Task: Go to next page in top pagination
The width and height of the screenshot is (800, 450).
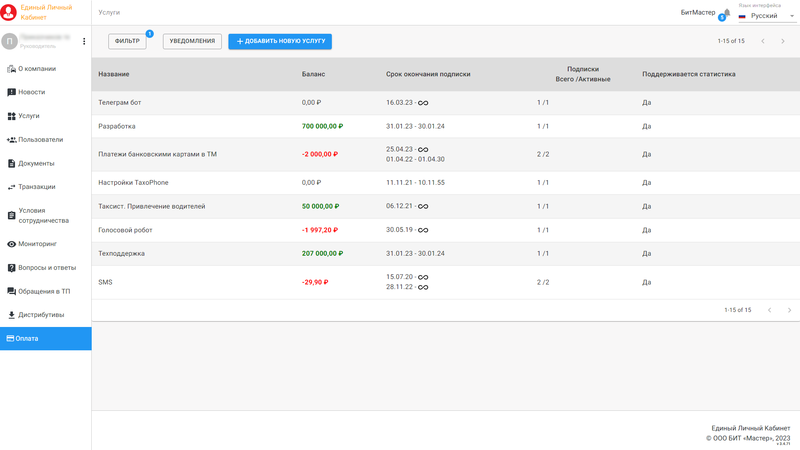Action: coord(783,42)
